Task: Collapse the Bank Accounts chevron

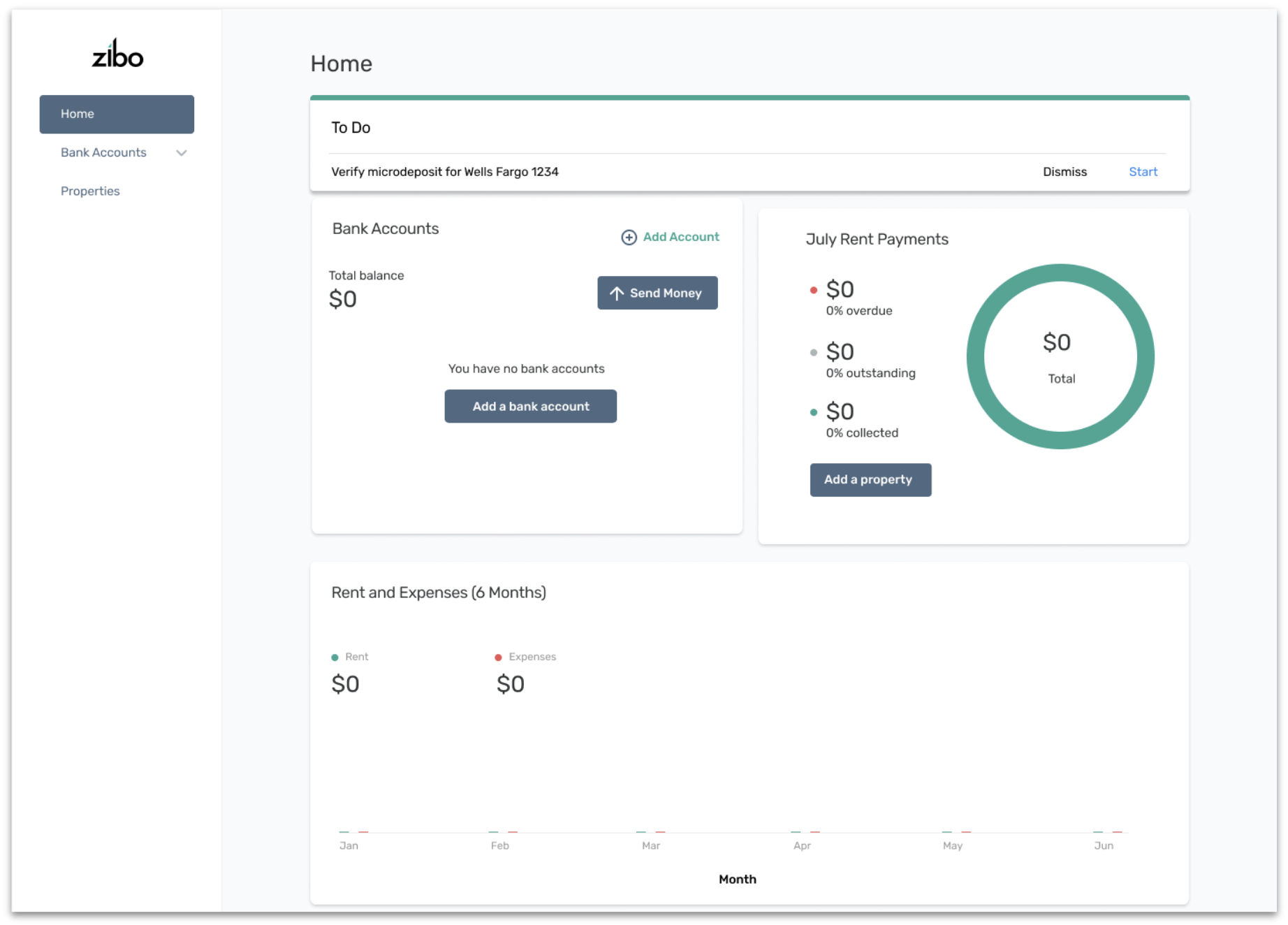Action: [182, 152]
